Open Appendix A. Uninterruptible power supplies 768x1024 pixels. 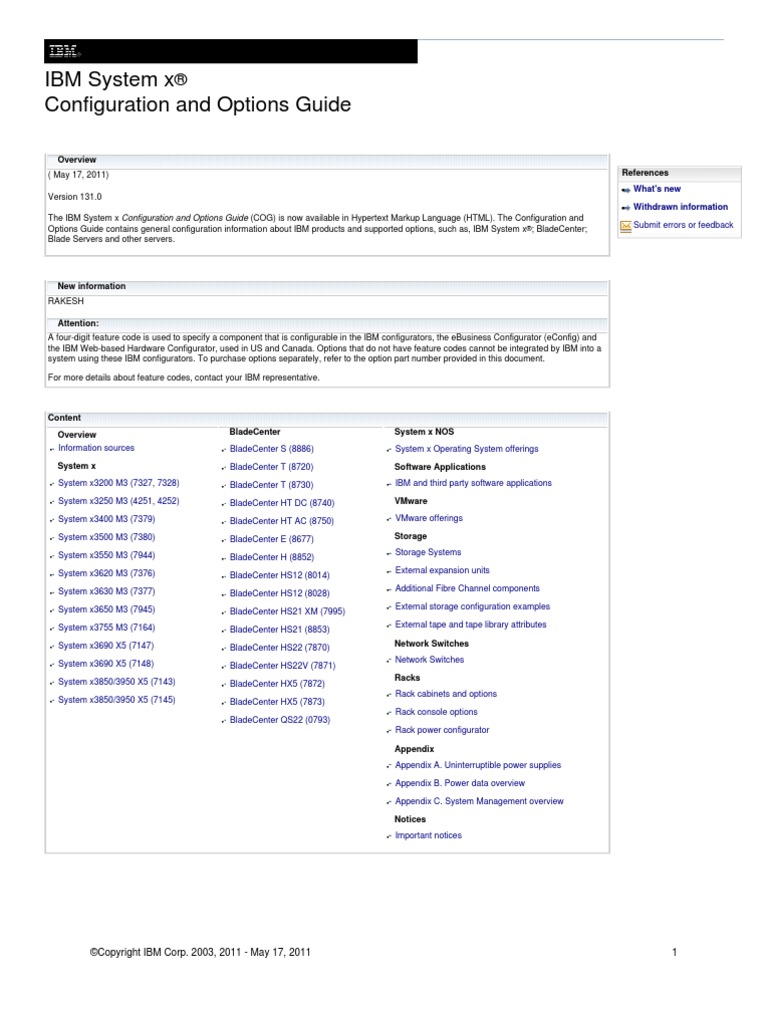tap(477, 765)
